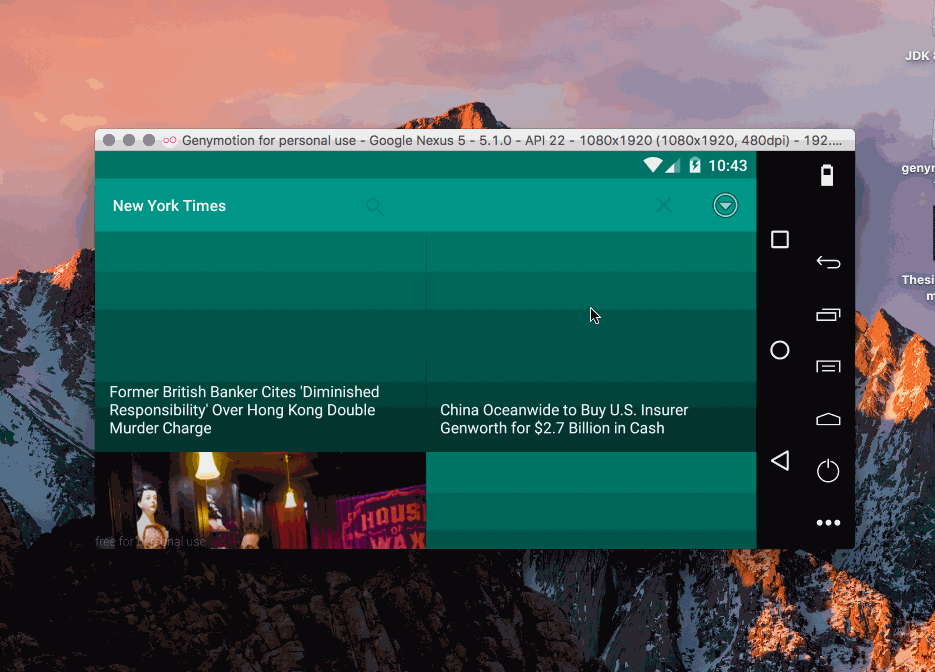Open the House of Wax article thumbnail
The width and height of the screenshot is (935, 672).
point(261,500)
